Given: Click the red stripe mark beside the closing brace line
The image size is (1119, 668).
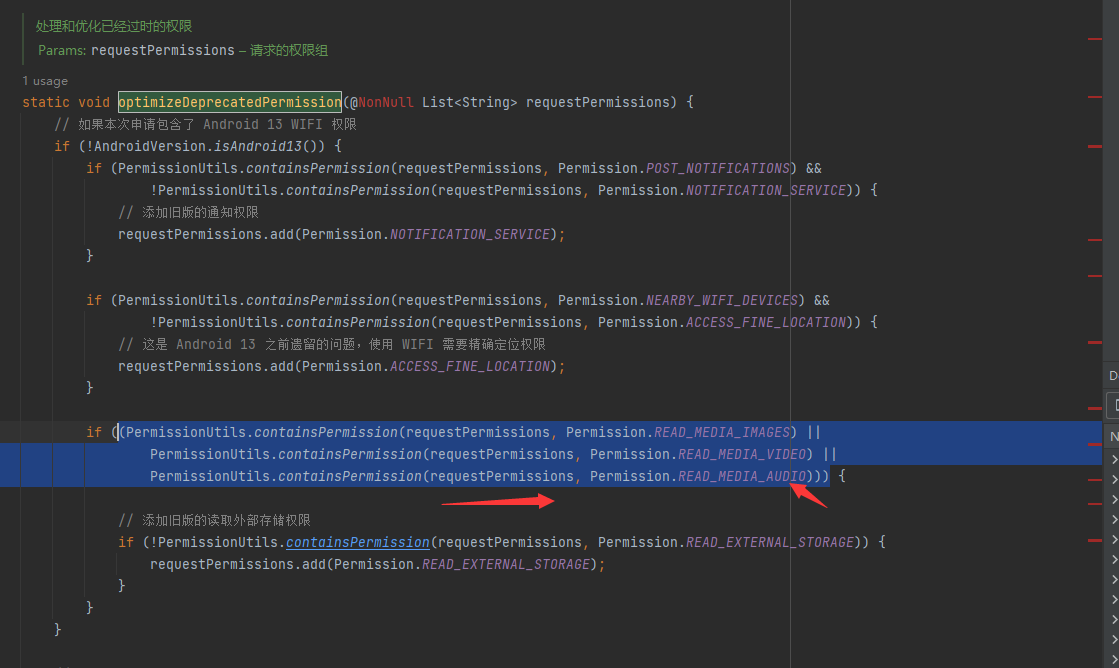Looking at the screenshot, I should point(1097,504).
